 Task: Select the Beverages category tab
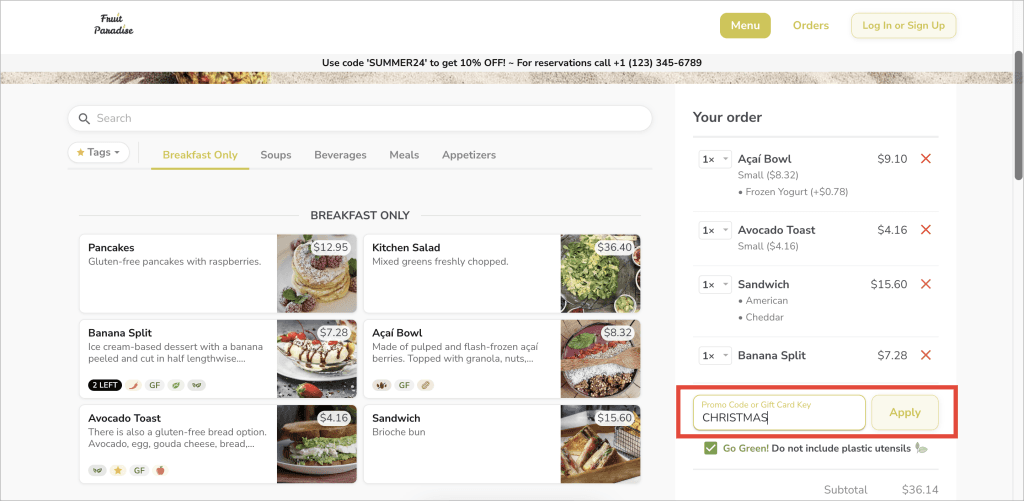point(340,155)
